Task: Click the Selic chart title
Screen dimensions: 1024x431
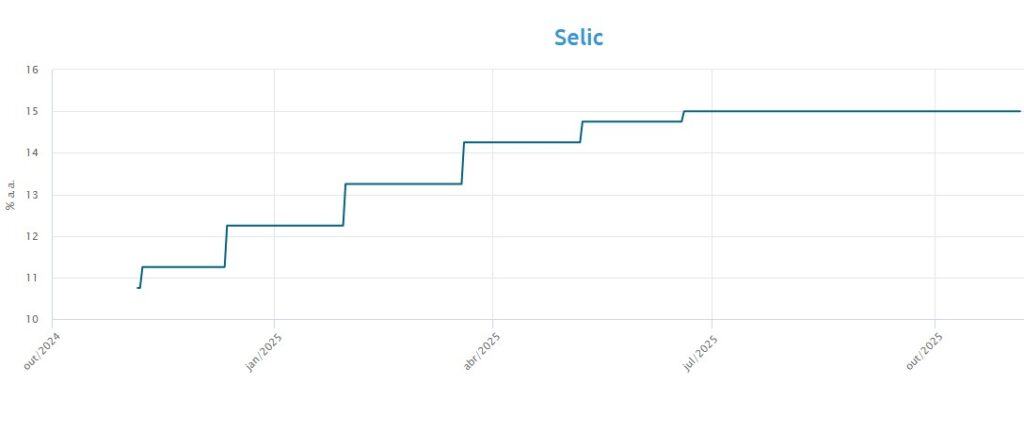Action: point(579,38)
